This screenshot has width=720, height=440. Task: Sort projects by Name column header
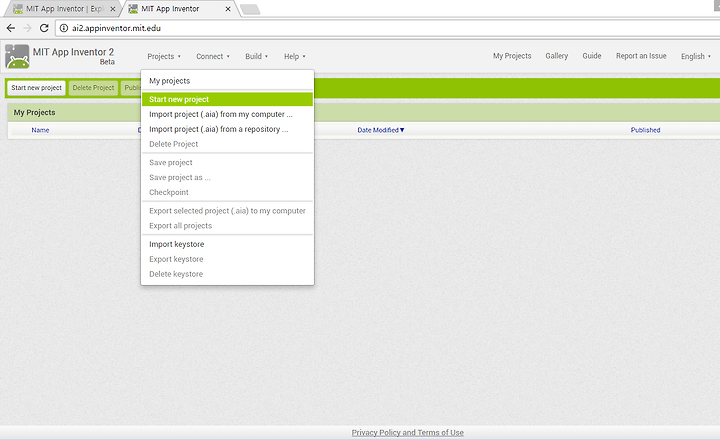tap(40, 130)
